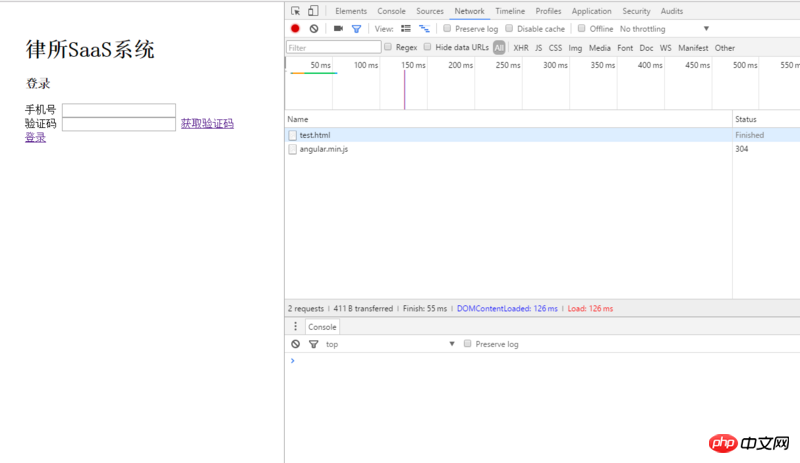Open the Sources tab
Viewport: 800px width, 463px height.
pyautogui.click(x=430, y=11)
